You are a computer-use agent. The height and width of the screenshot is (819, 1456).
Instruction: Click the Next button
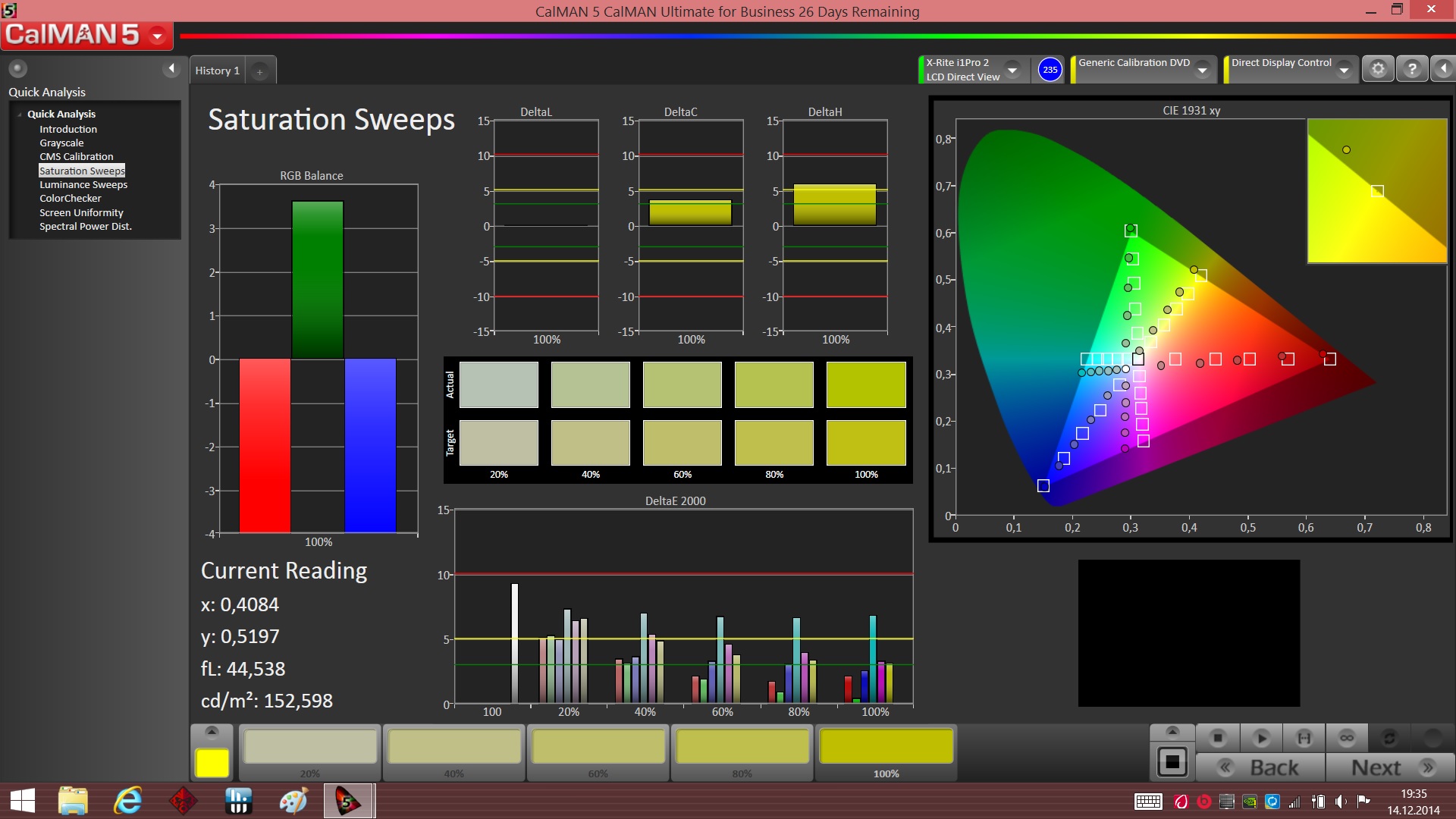pos(1389,767)
